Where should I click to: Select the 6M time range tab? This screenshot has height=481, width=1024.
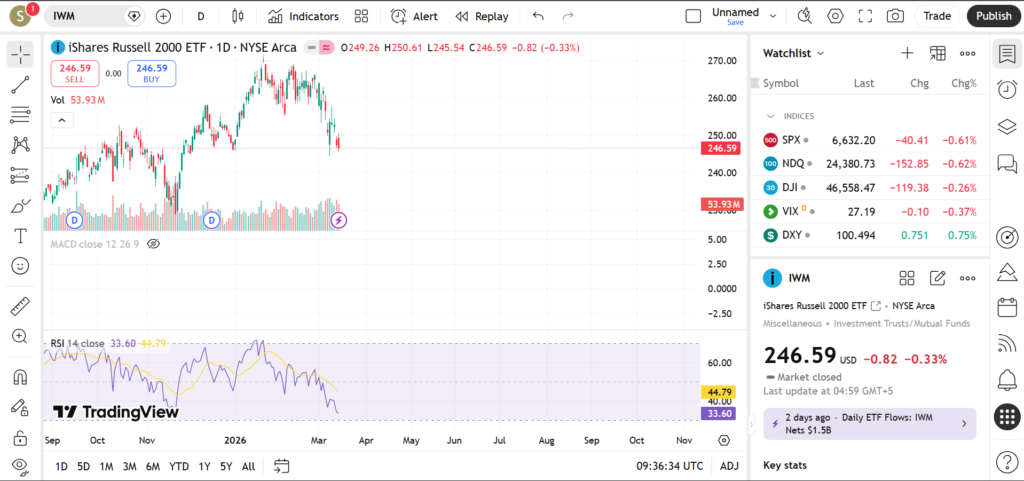pyautogui.click(x=153, y=466)
